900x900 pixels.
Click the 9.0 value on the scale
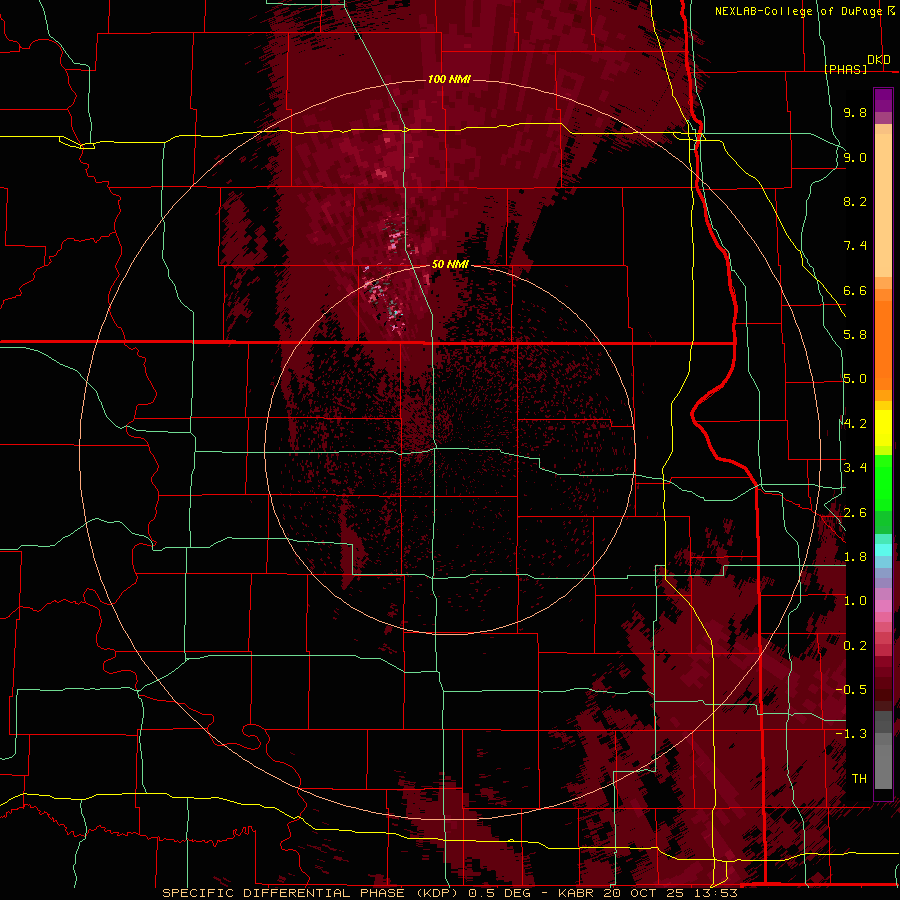point(855,157)
